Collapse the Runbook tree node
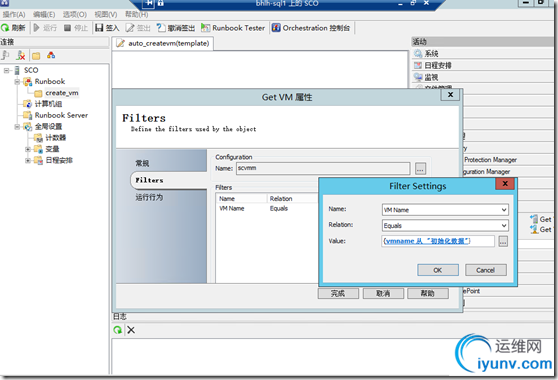 (x=17, y=82)
